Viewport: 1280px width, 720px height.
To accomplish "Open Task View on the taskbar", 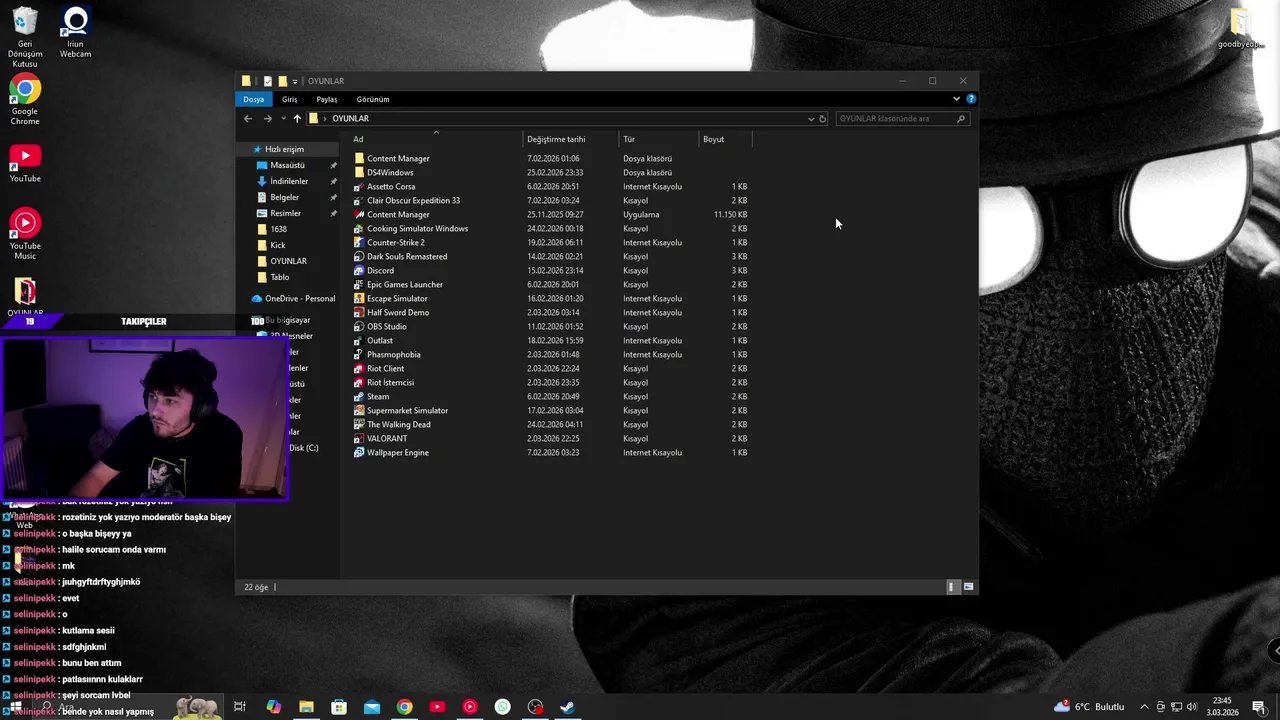I will click(x=240, y=707).
